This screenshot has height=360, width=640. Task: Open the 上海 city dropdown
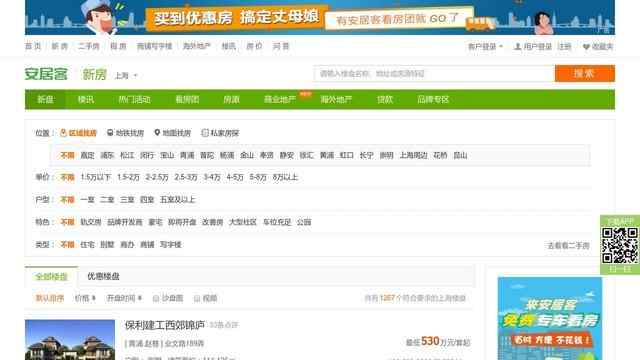[x=126, y=76]
